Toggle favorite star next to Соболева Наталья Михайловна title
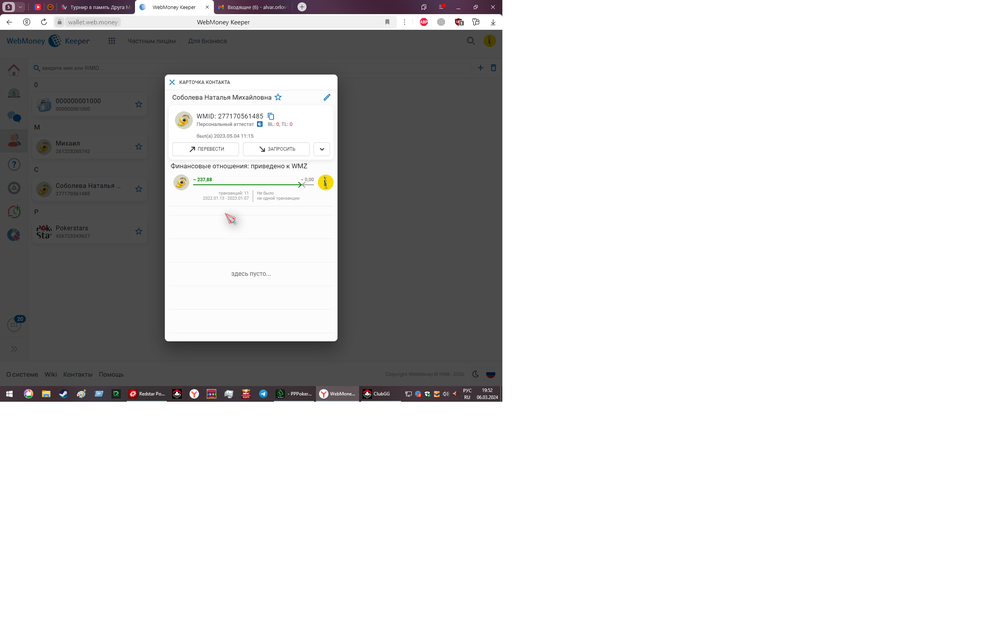The width and height of the screenshot is (1000, 623). coord(278,98)
